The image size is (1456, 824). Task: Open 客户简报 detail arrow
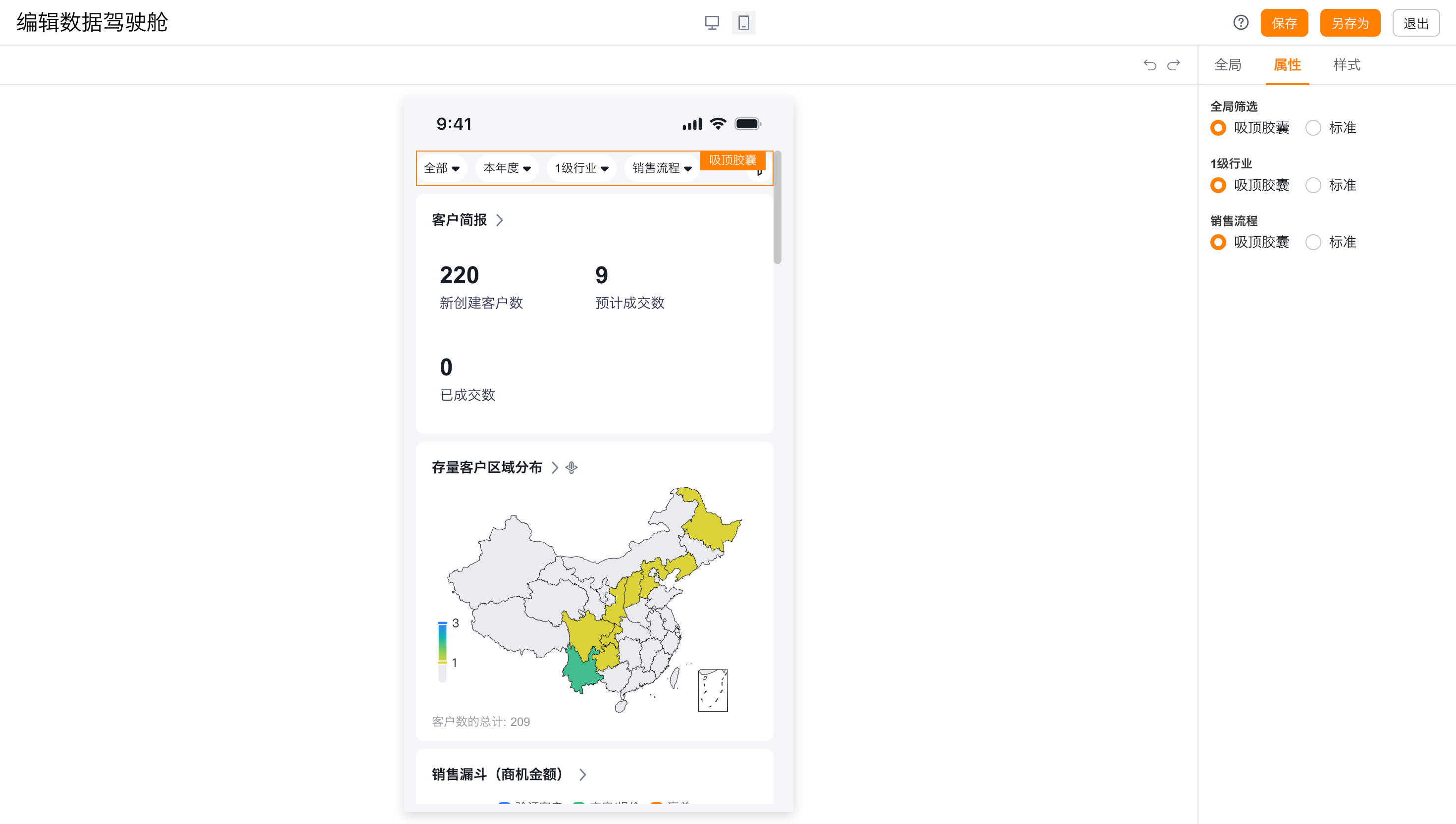click(499, 220)
